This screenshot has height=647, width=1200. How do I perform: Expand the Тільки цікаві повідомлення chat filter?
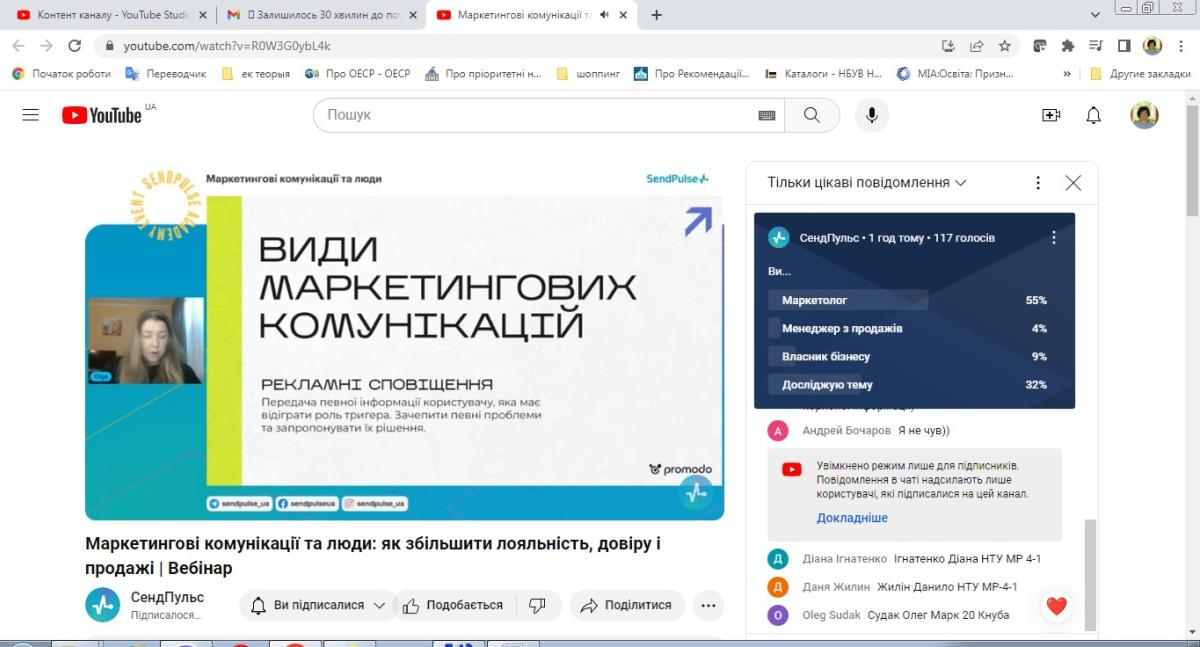coord(867,183)
